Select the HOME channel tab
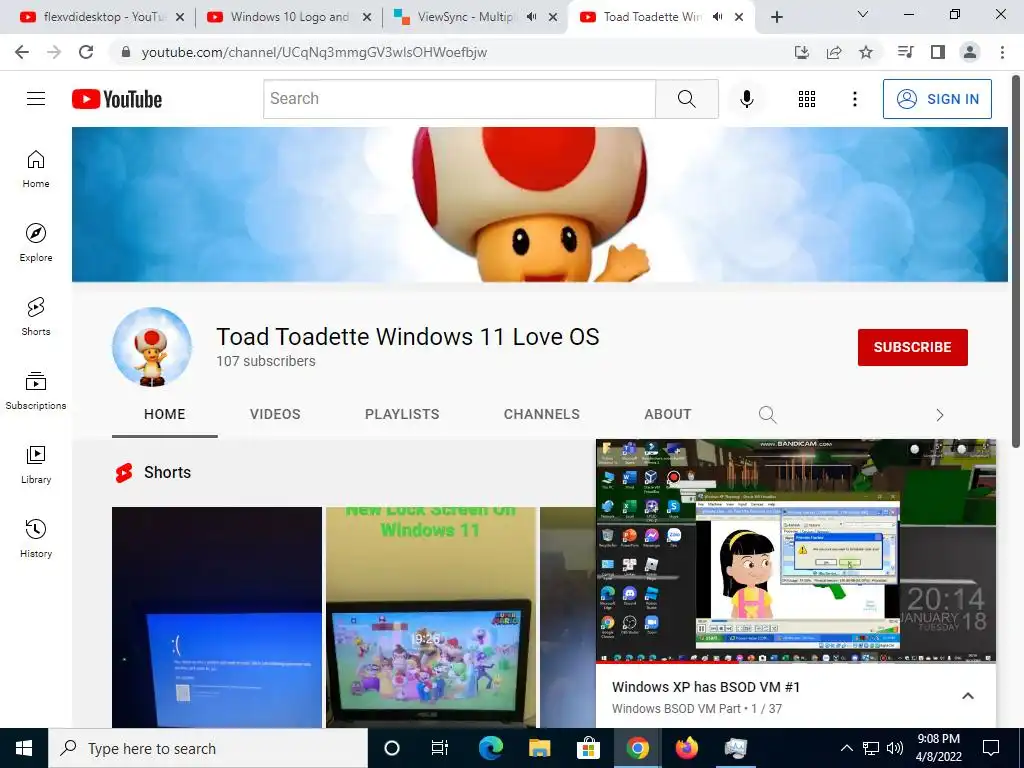This screenshot has width=1024, height=768. coord(165,414)
